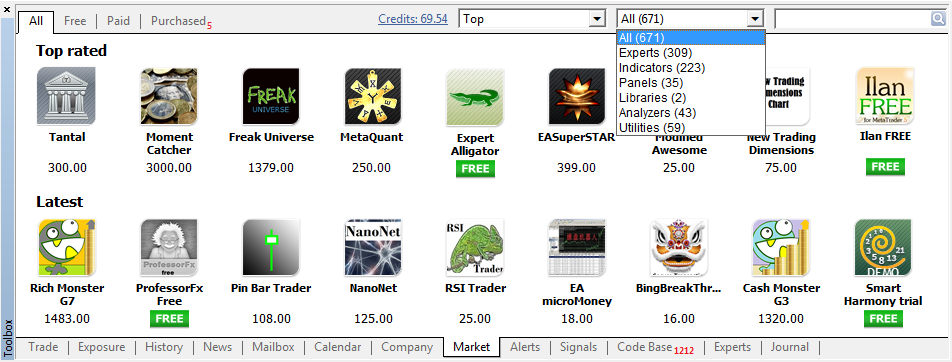
Task: Open the Rich Monster G7 icon
Action: [67, 247]
